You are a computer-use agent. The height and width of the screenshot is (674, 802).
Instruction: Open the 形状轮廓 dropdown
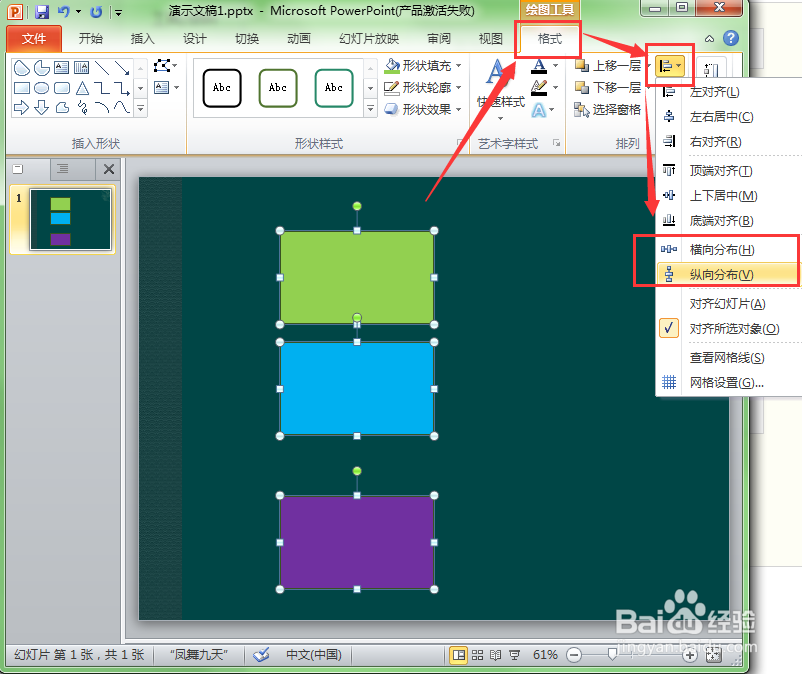422,87
